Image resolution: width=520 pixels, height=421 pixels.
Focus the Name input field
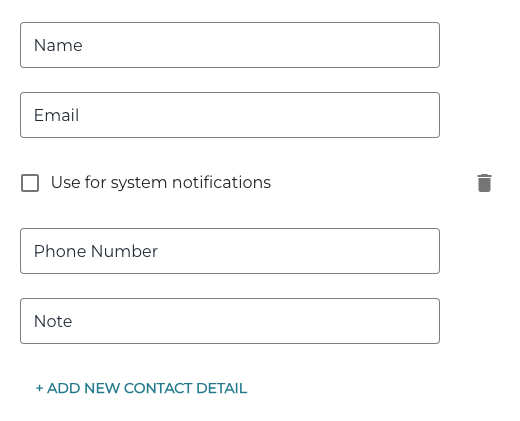(230, 45)
